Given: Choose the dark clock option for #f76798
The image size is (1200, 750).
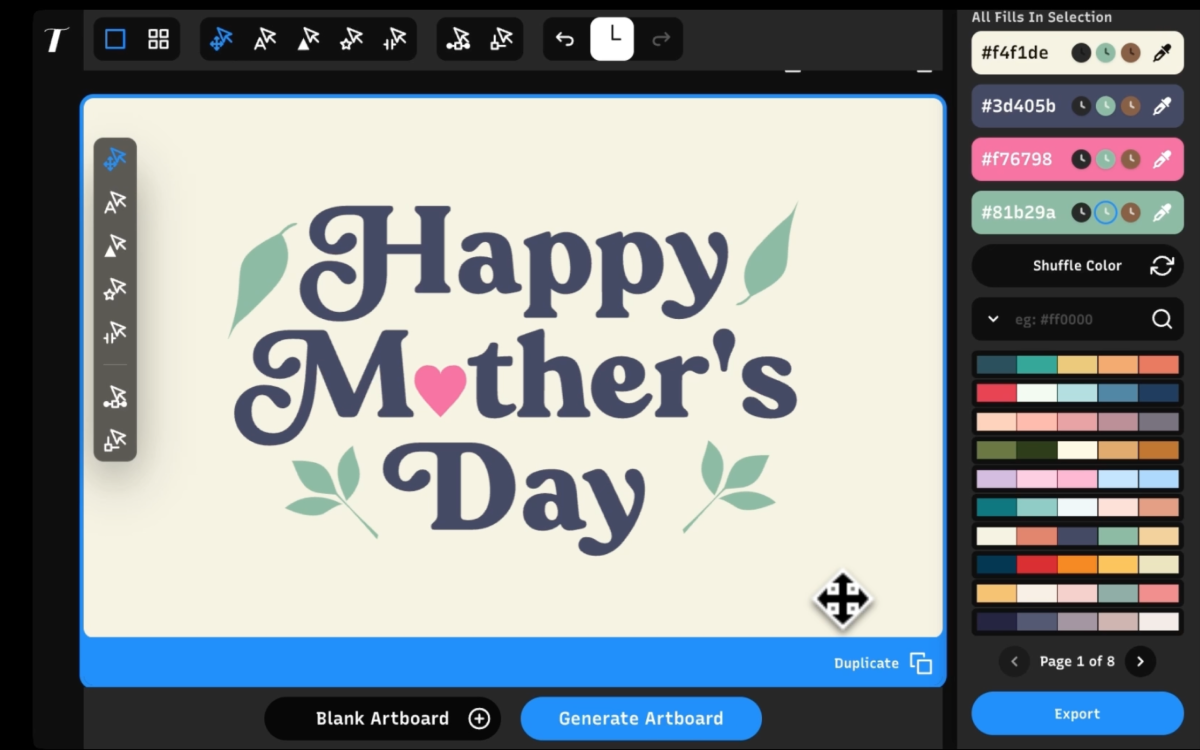Looking at the screenshot, I should pyautogui.click(x=1081, y=159).
